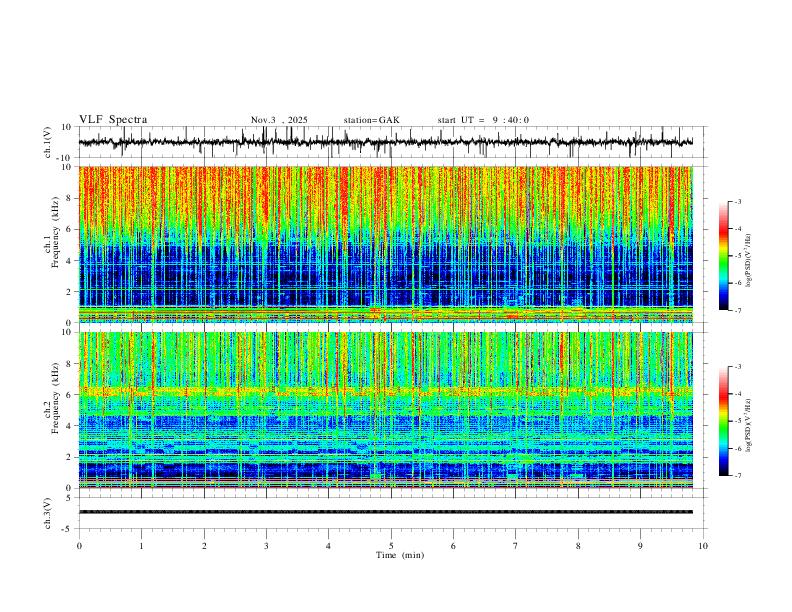Click the ch.1 voltage waveform trace
Viewport: 792px width, 612px height.
[x=385, y=142]
